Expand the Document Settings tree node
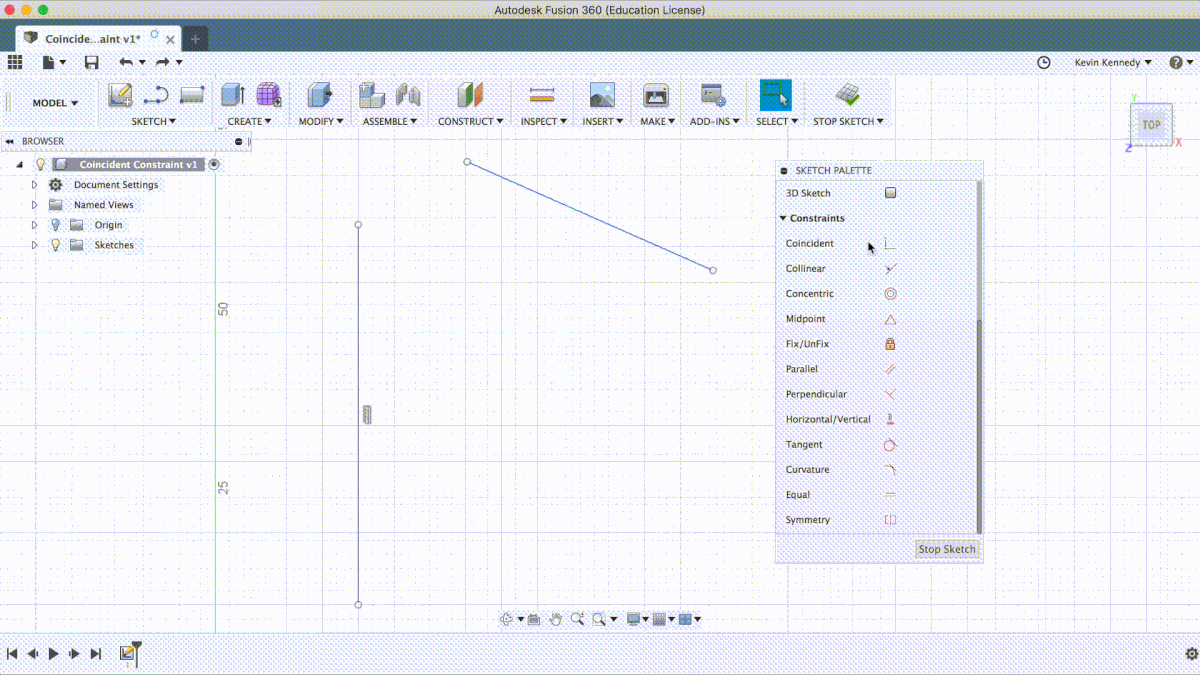The image size is (1200, 675). (34, 185)
